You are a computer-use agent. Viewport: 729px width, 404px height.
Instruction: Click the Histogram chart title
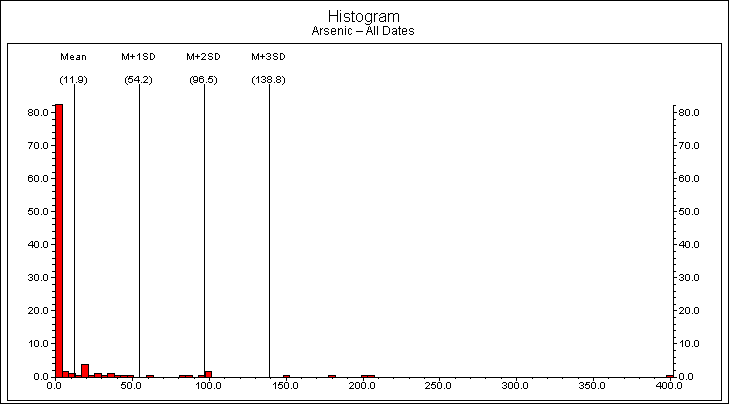coord(364,16)
